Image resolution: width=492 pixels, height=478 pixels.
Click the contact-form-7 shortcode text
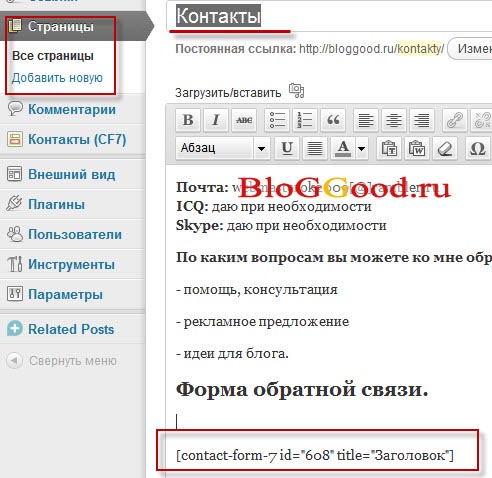click(x=315, y=455)
